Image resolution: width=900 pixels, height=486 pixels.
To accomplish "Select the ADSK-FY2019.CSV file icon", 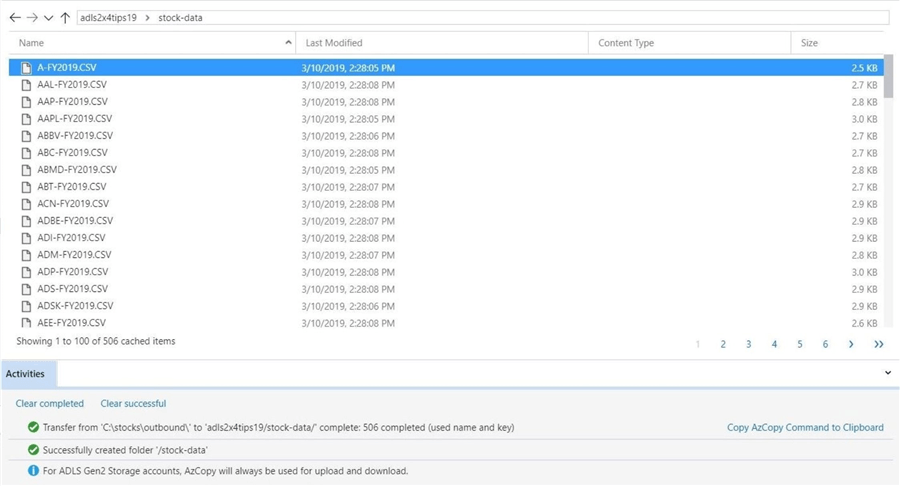I will click(x=26, y=306).
